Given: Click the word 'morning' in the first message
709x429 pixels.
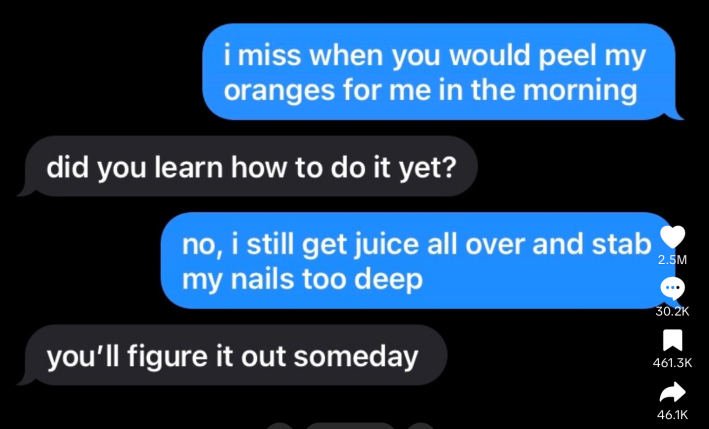Looking at the screenshot, I should coord(580,90).
